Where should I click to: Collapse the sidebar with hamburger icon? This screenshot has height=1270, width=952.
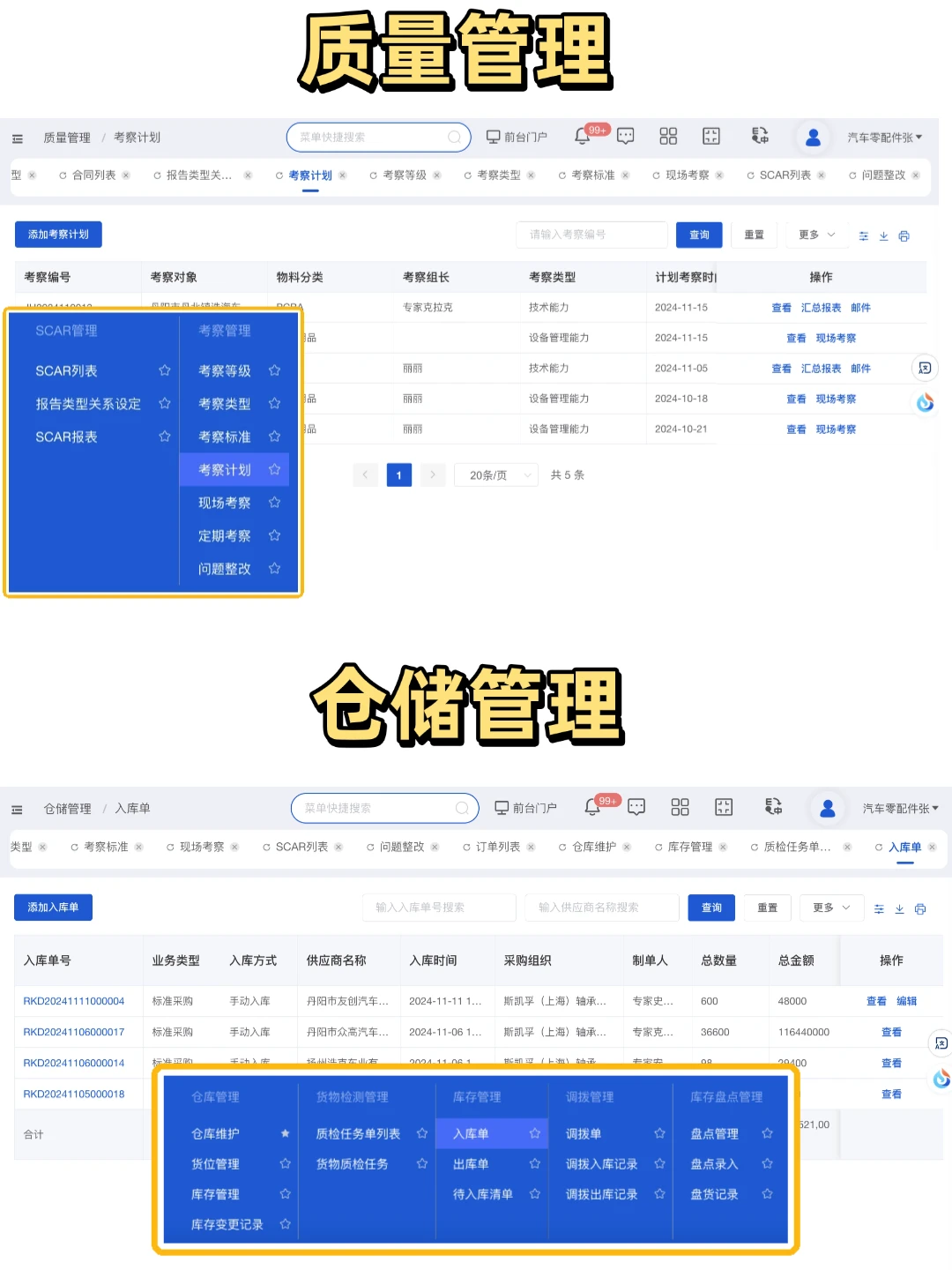tap(18, 138)
